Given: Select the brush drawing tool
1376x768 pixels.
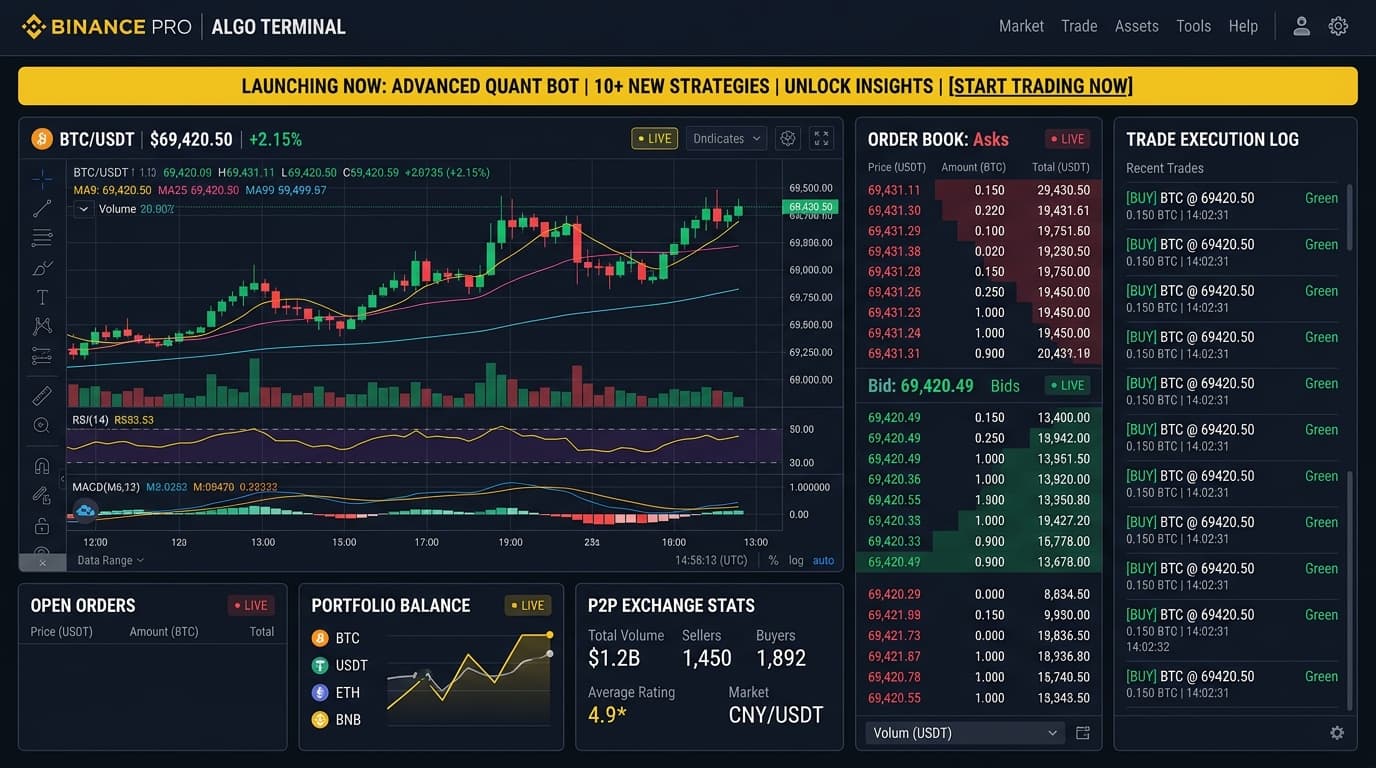Looking at the screenshot, I should [x=42, y=268].
